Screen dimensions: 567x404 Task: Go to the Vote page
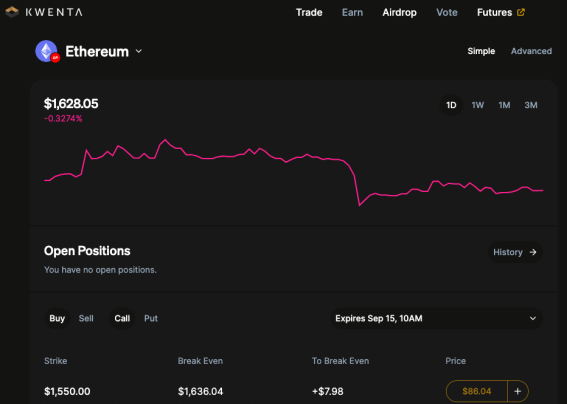pyautogui.click(x=447, y=12)
